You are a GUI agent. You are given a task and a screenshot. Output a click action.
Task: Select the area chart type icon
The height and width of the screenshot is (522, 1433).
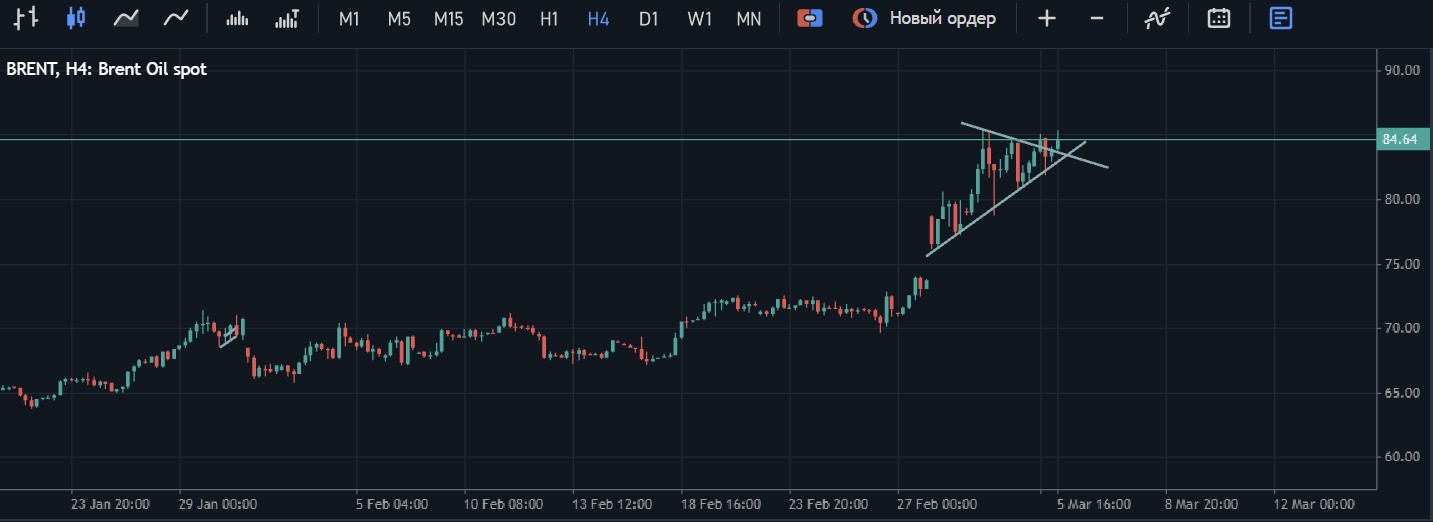point(126,18)
